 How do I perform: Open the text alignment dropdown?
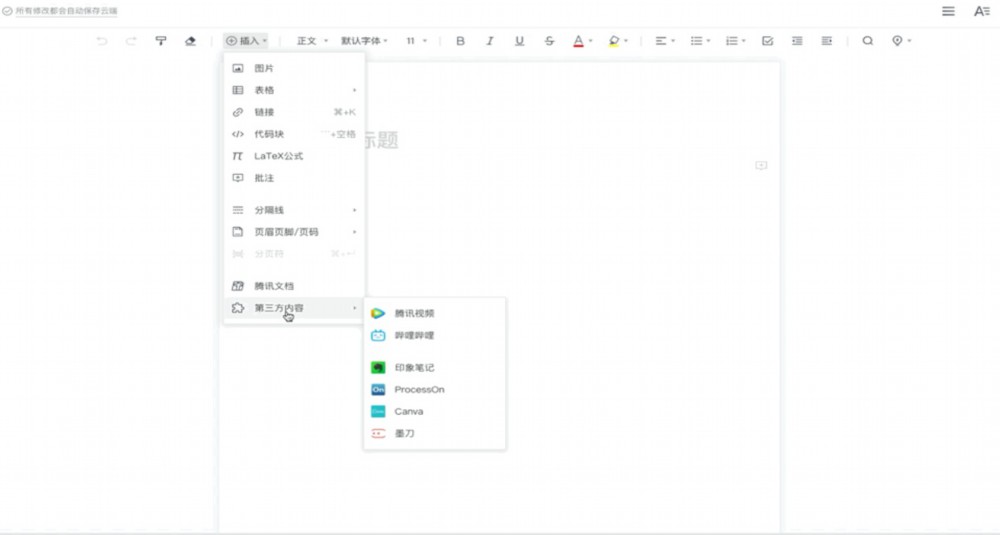(665, 41)
